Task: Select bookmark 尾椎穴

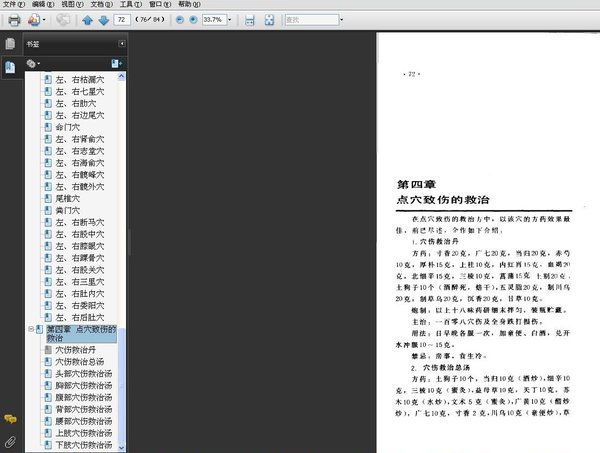Action: tap(68, 198)
